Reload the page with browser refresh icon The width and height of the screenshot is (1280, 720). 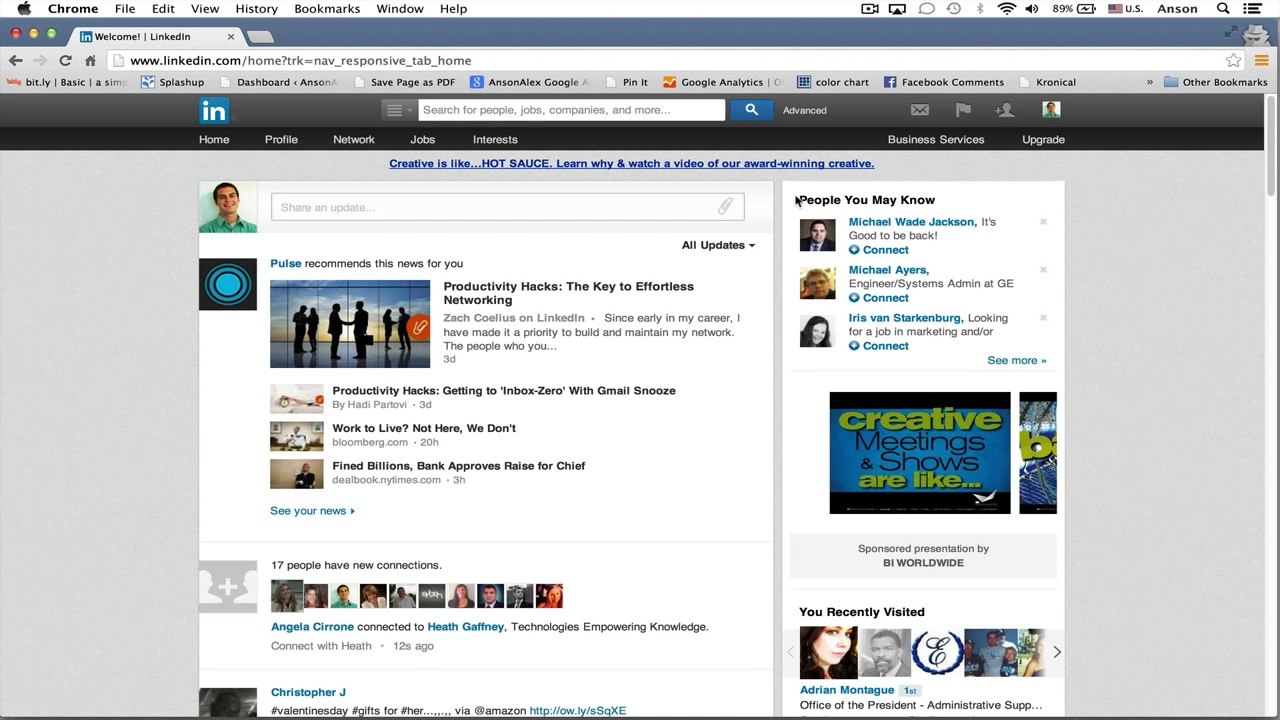coord(65,60)
